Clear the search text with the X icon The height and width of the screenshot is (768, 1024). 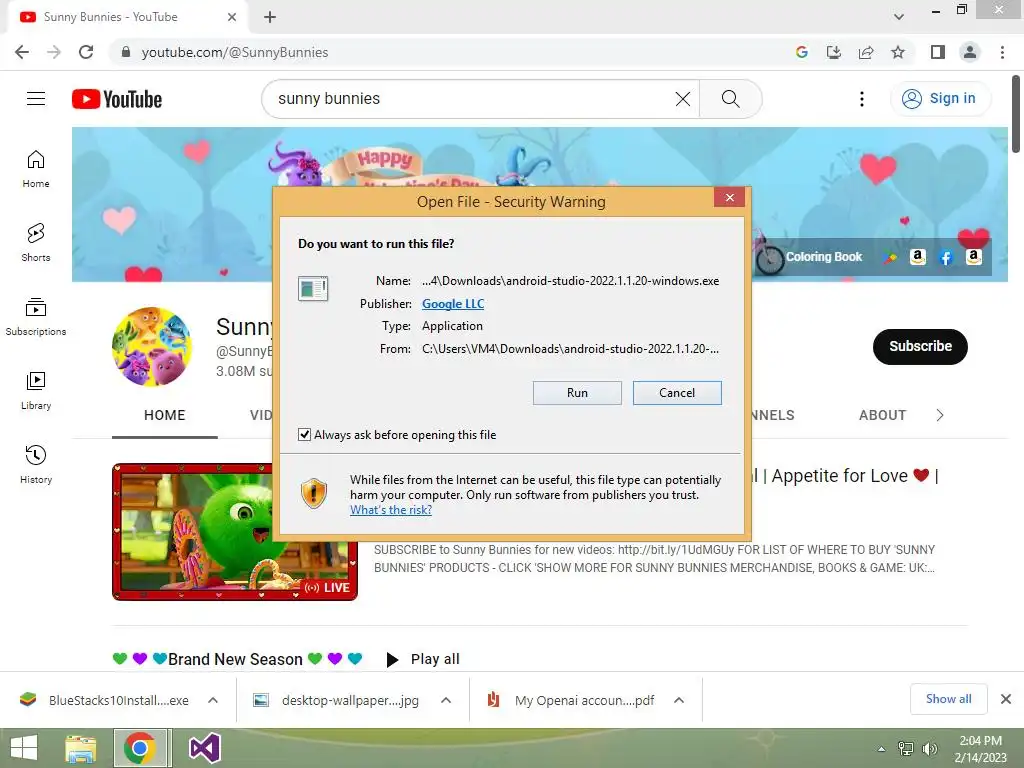682,99
